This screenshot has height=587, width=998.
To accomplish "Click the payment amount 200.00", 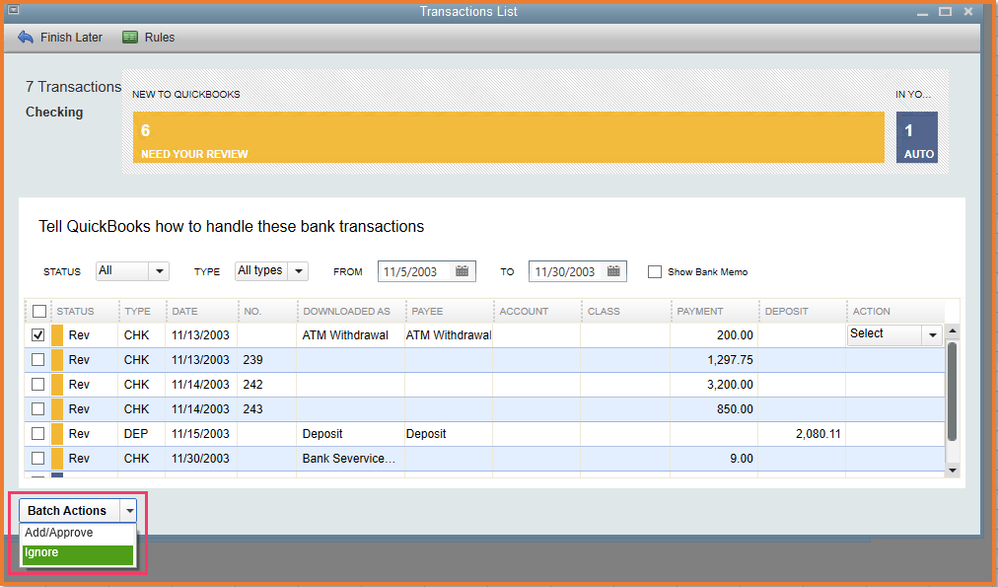I will 735,335.
